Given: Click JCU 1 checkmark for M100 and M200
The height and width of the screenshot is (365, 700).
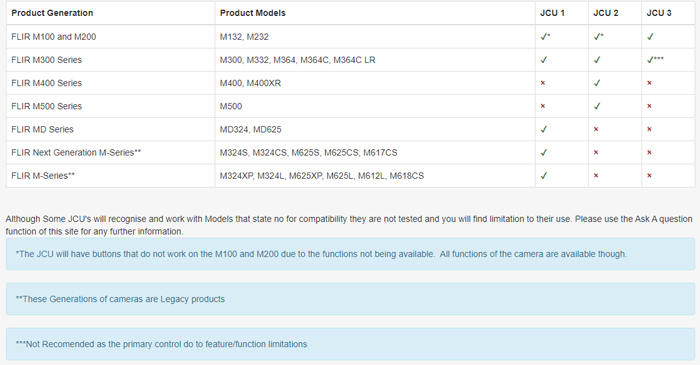Looking at the screenshot, I should click(x=544, y=37).
